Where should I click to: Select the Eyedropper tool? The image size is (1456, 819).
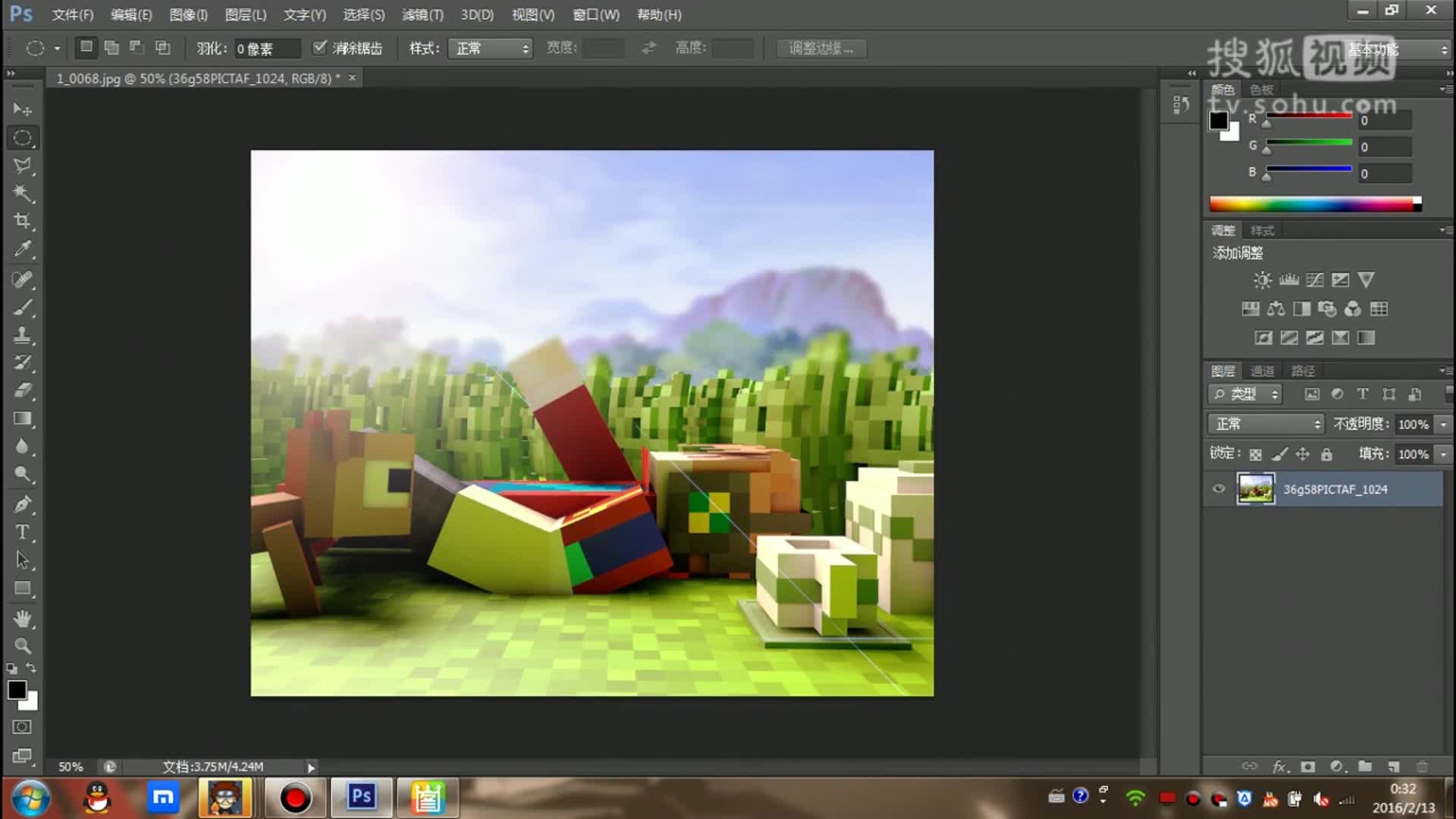pos(22,249)
